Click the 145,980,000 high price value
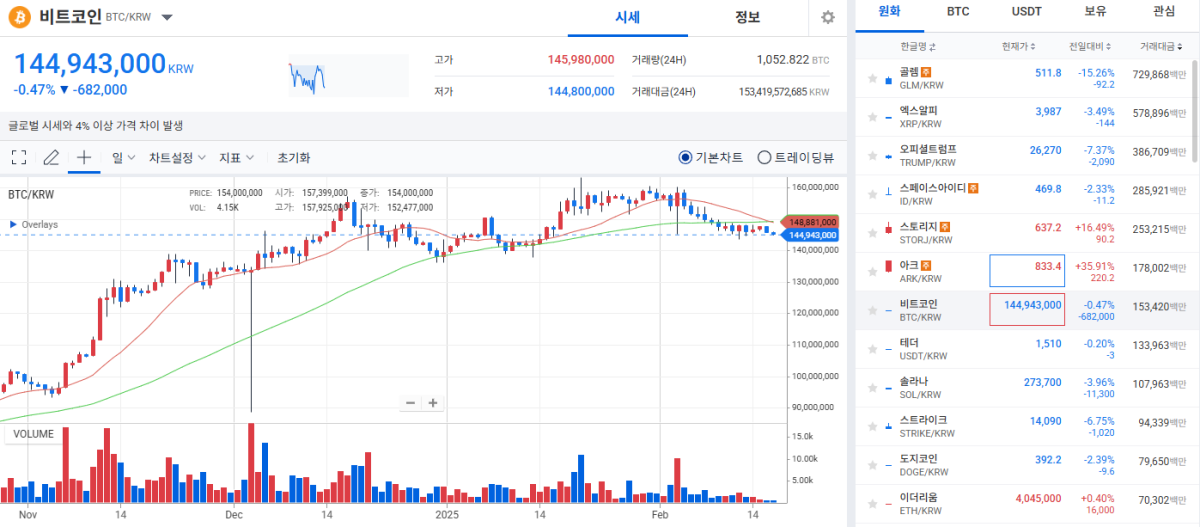 click(x=581, y=60)
